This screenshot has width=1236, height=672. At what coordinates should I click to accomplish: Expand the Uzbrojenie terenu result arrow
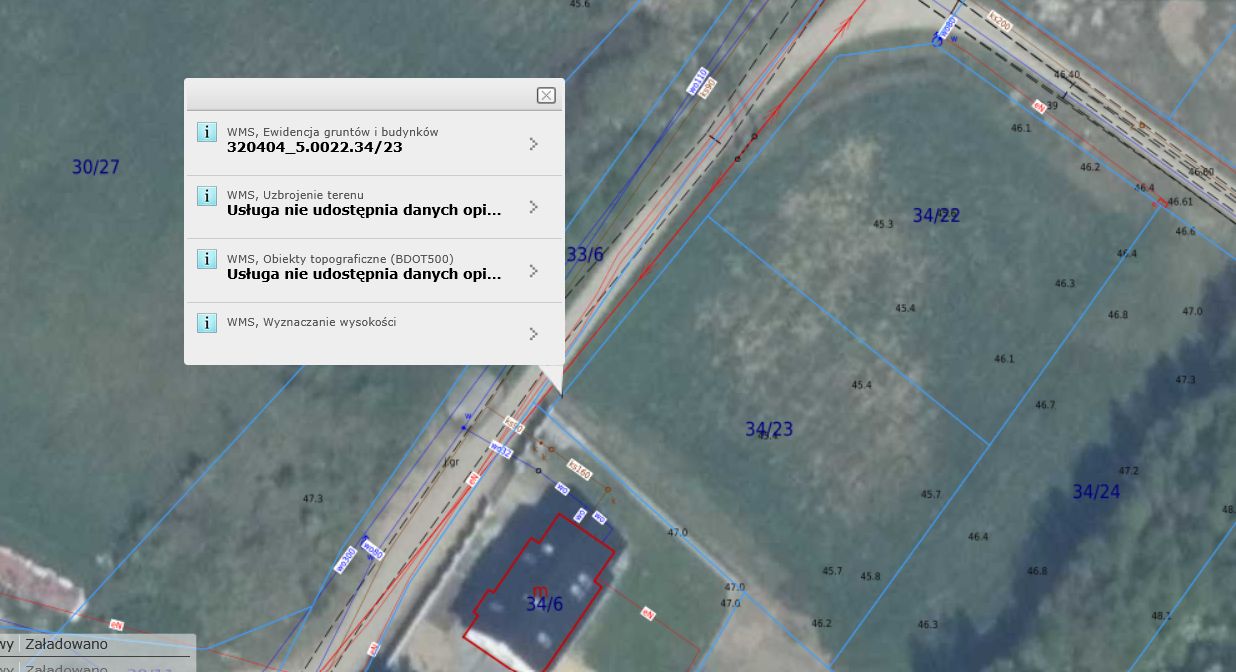tap(534, 207)
